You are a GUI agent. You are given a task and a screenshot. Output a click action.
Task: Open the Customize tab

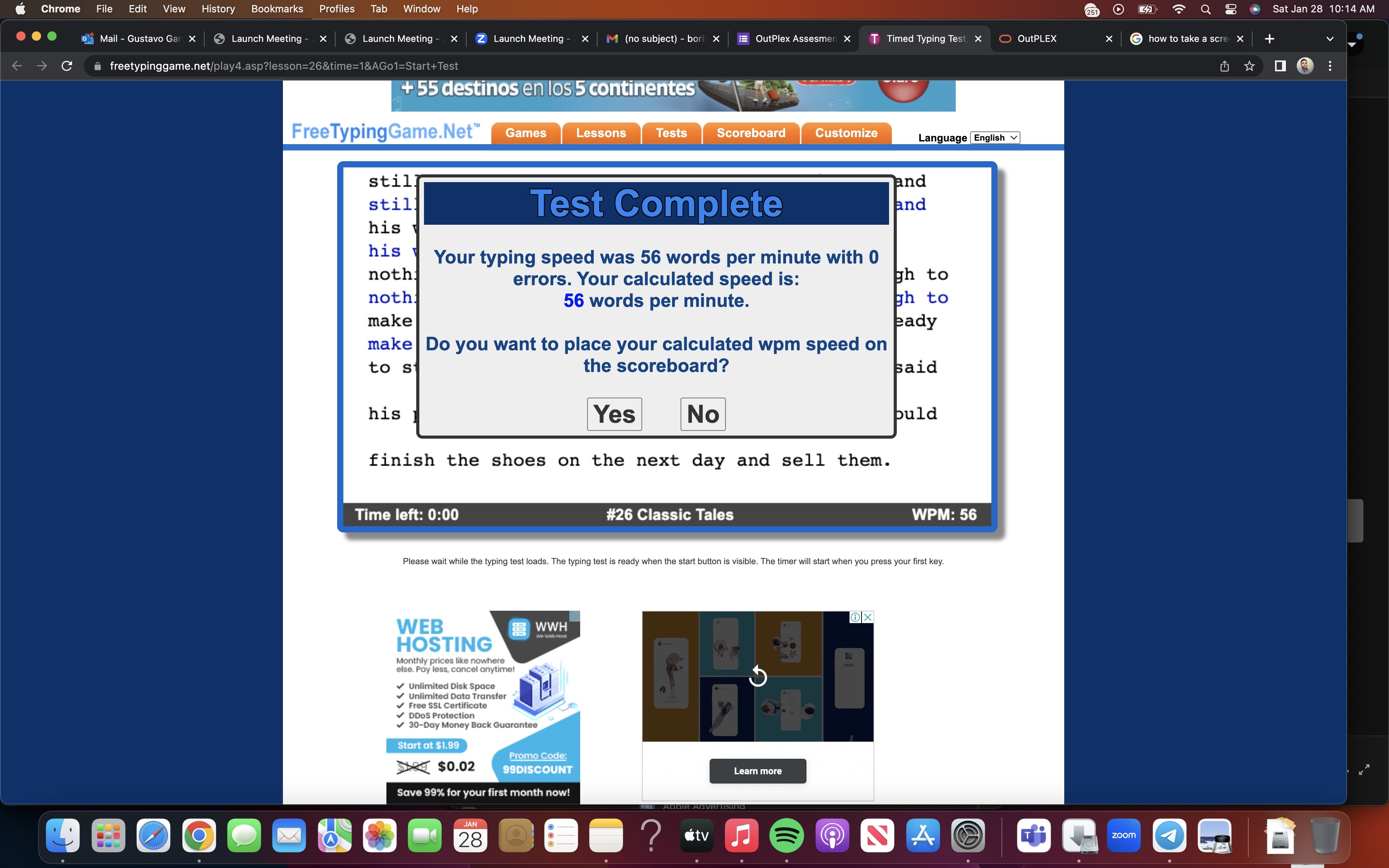[846, 133]
